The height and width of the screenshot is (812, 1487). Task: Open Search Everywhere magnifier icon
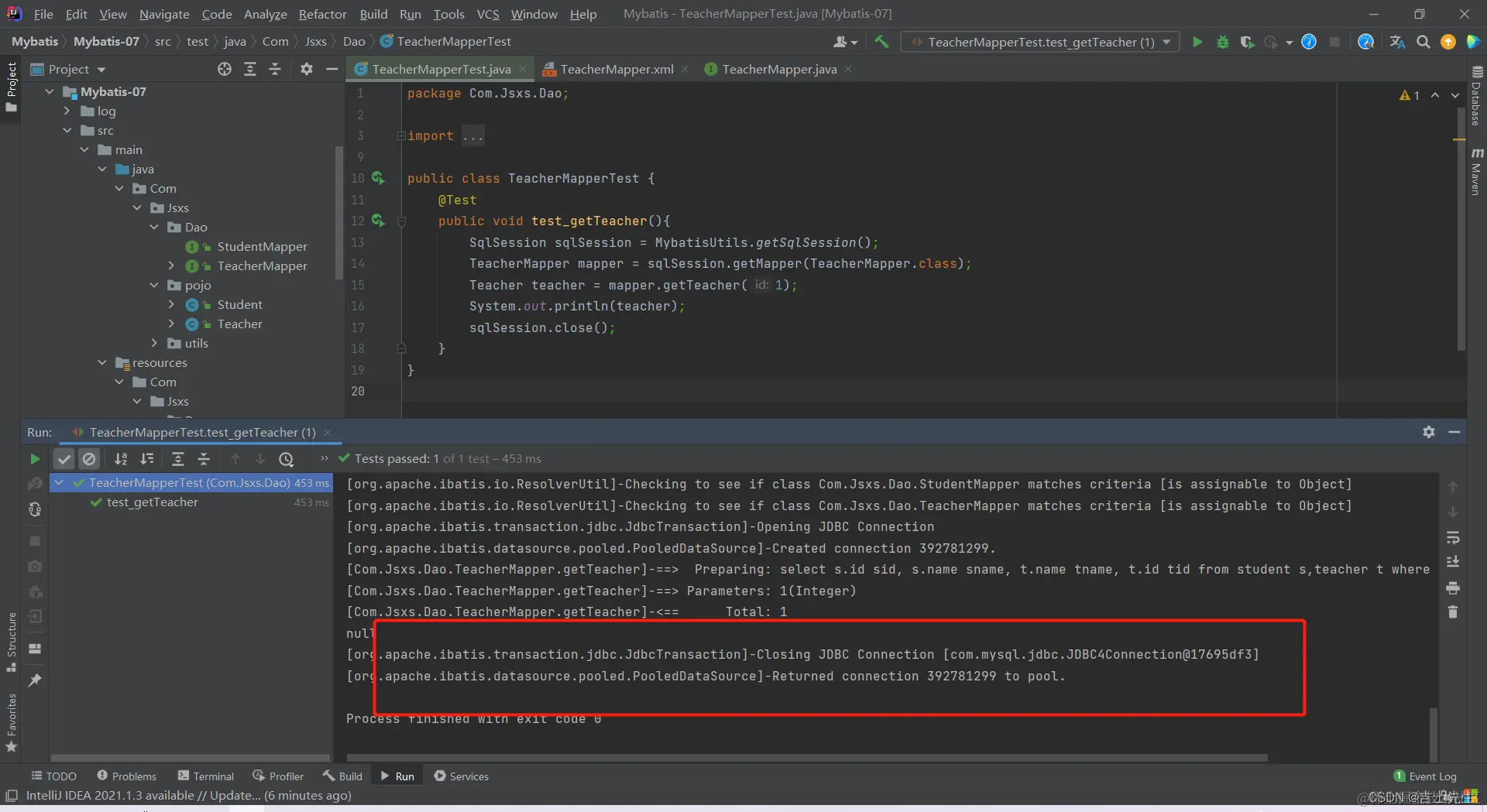tap(1423, 42)
